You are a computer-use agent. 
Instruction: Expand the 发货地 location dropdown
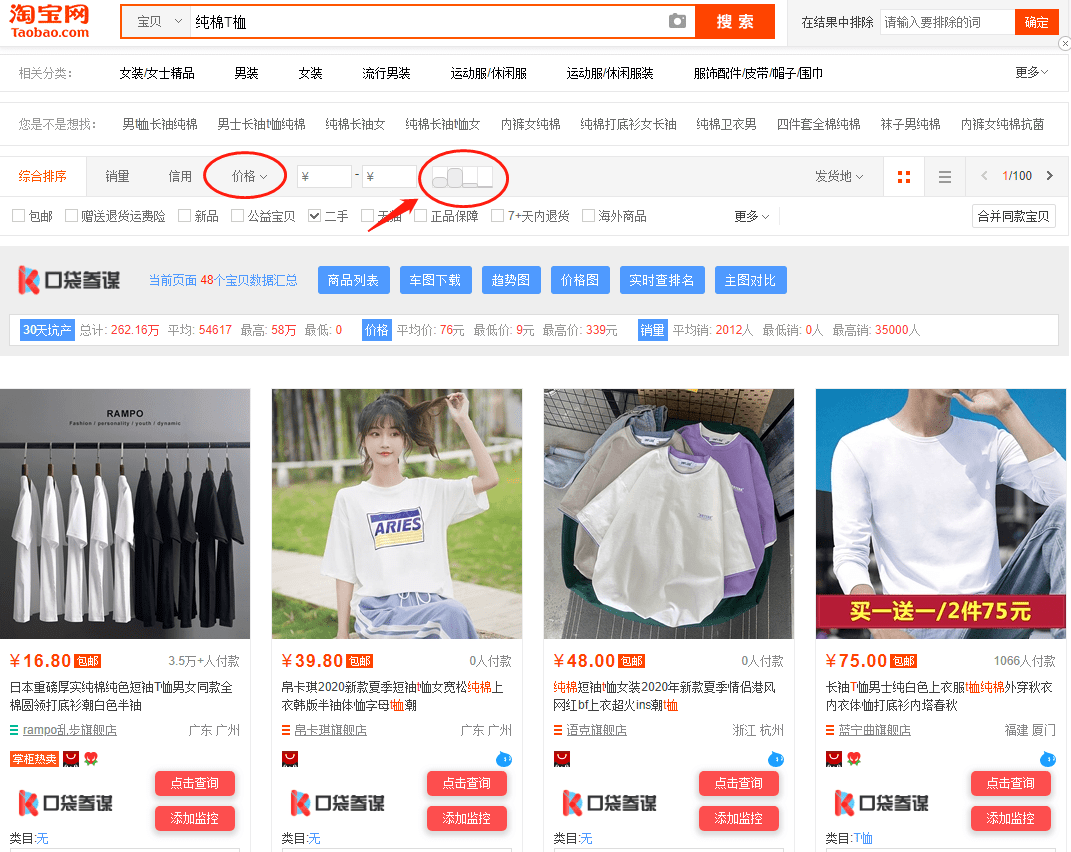pos(839,176)
